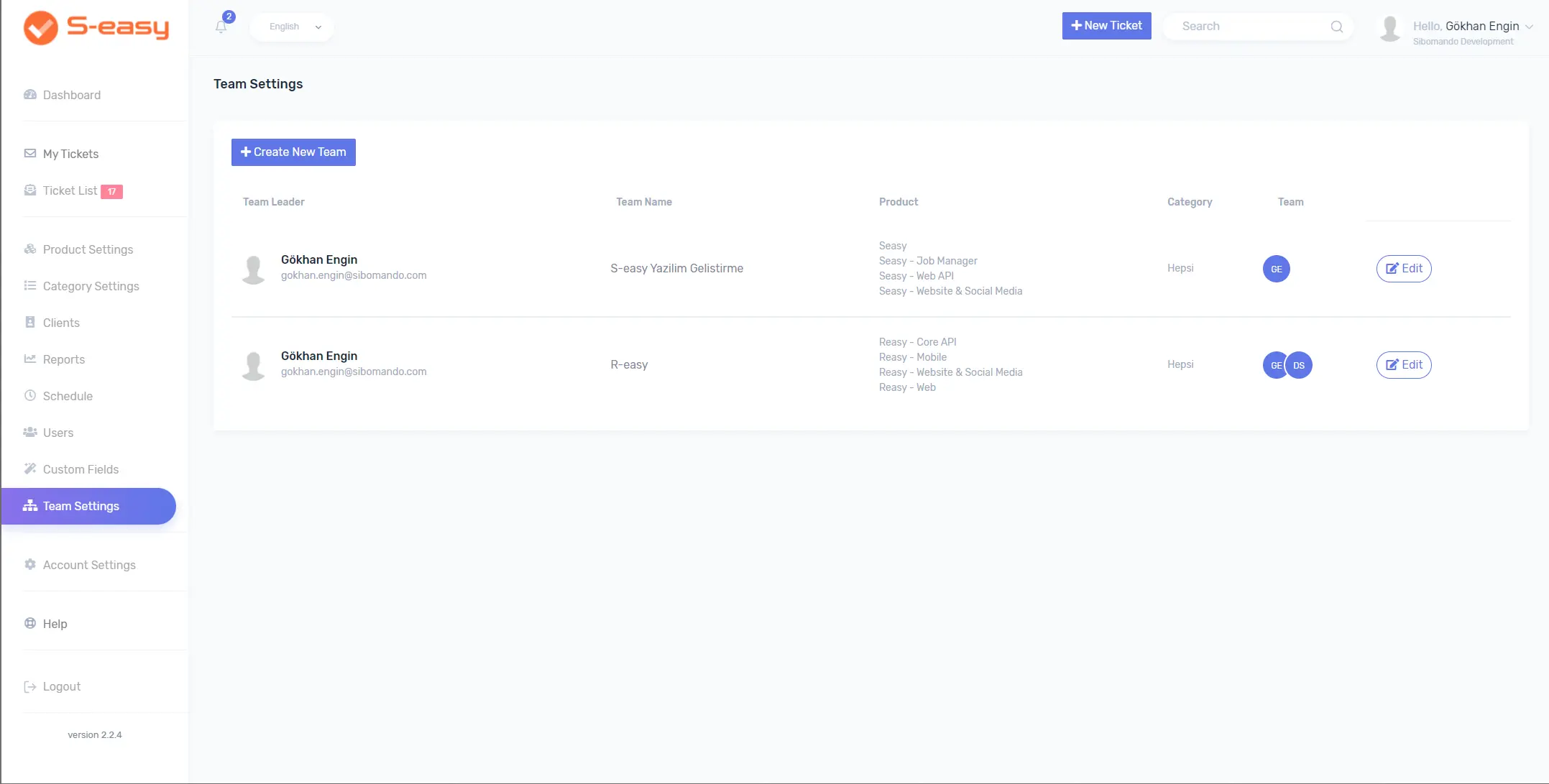Click the My Tickets envelope icon
This screenshot has width=1549, height=784.
tap(30, 153)
